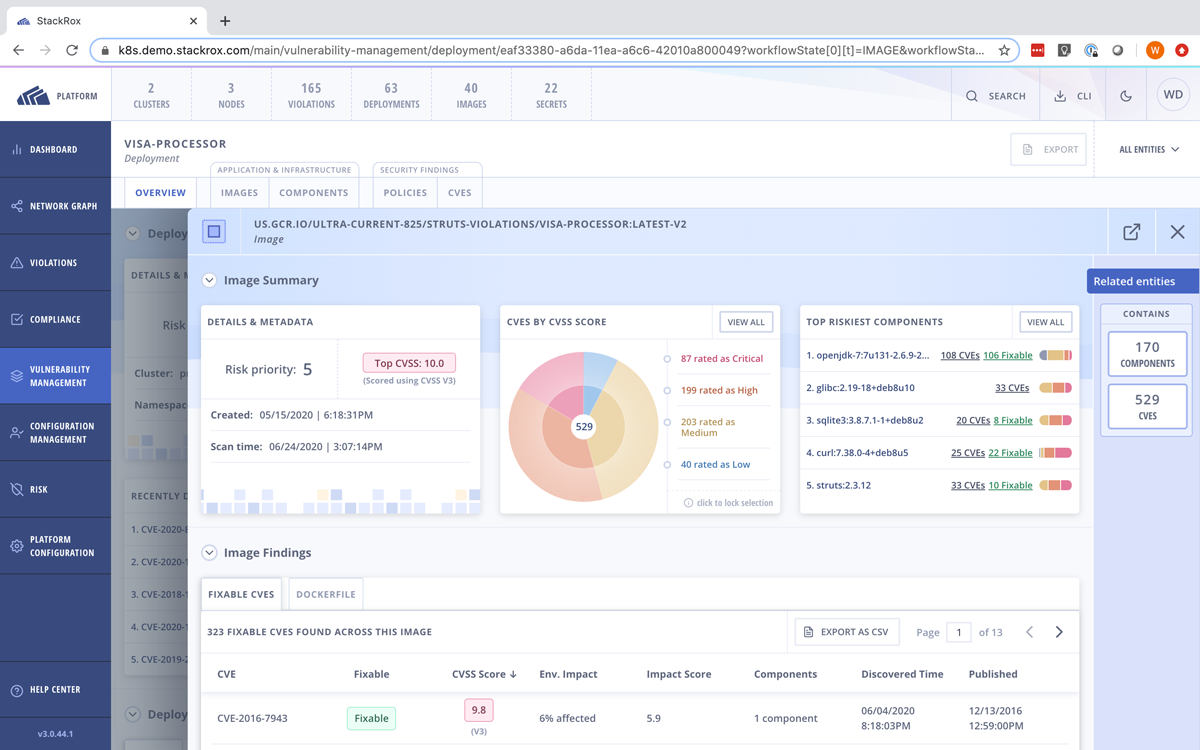Click the CLI download icon

click(1061, 96)
